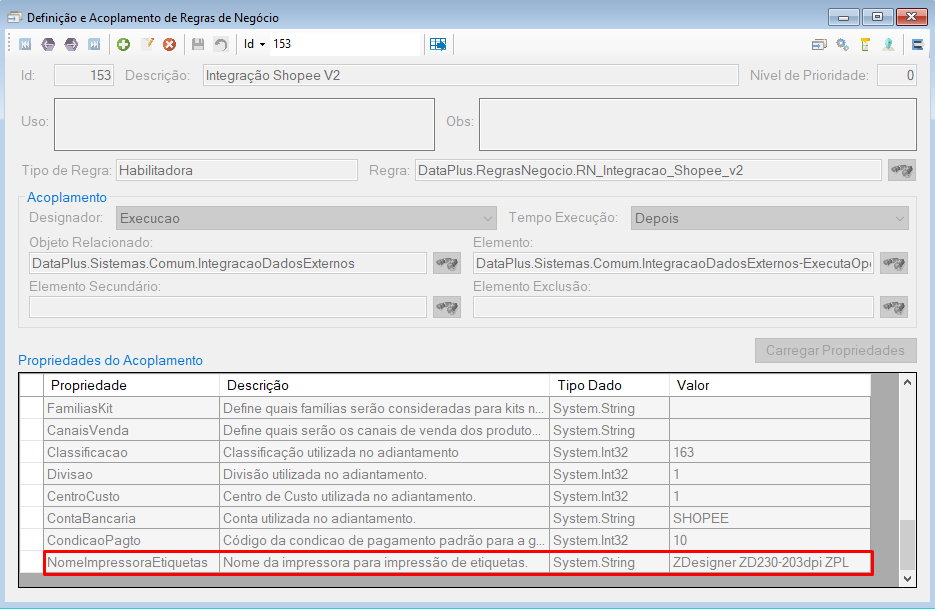
Task: Open the Id search field selector dropdown
Action: [255, 44]
